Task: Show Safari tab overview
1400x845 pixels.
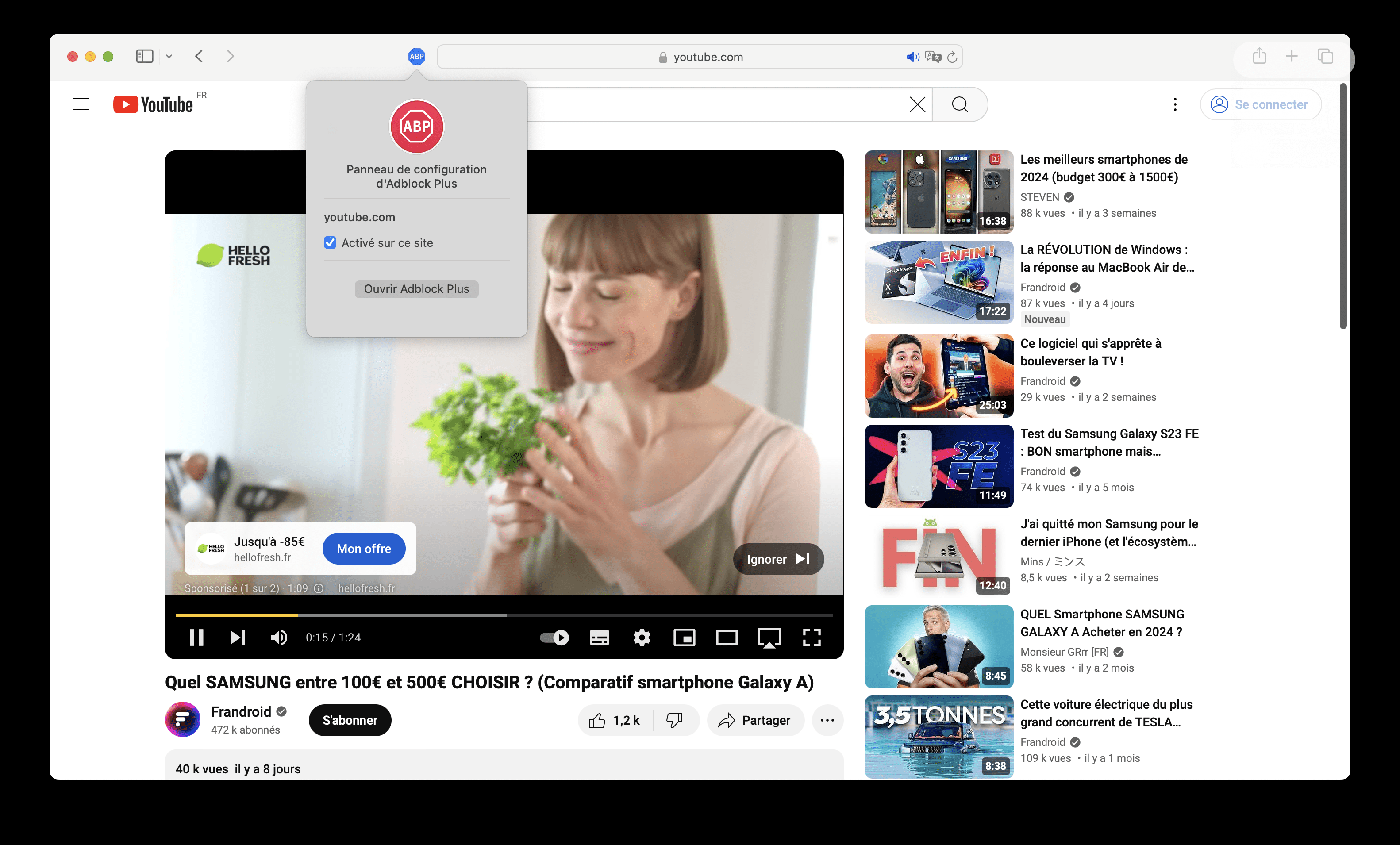Action: 1325,56
